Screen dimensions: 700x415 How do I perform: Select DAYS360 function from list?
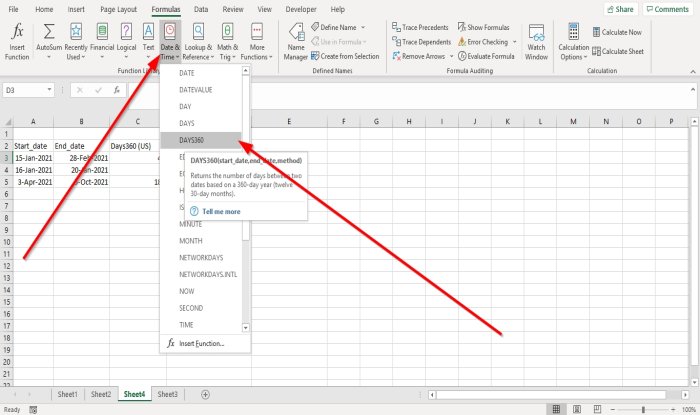point(201,140)
